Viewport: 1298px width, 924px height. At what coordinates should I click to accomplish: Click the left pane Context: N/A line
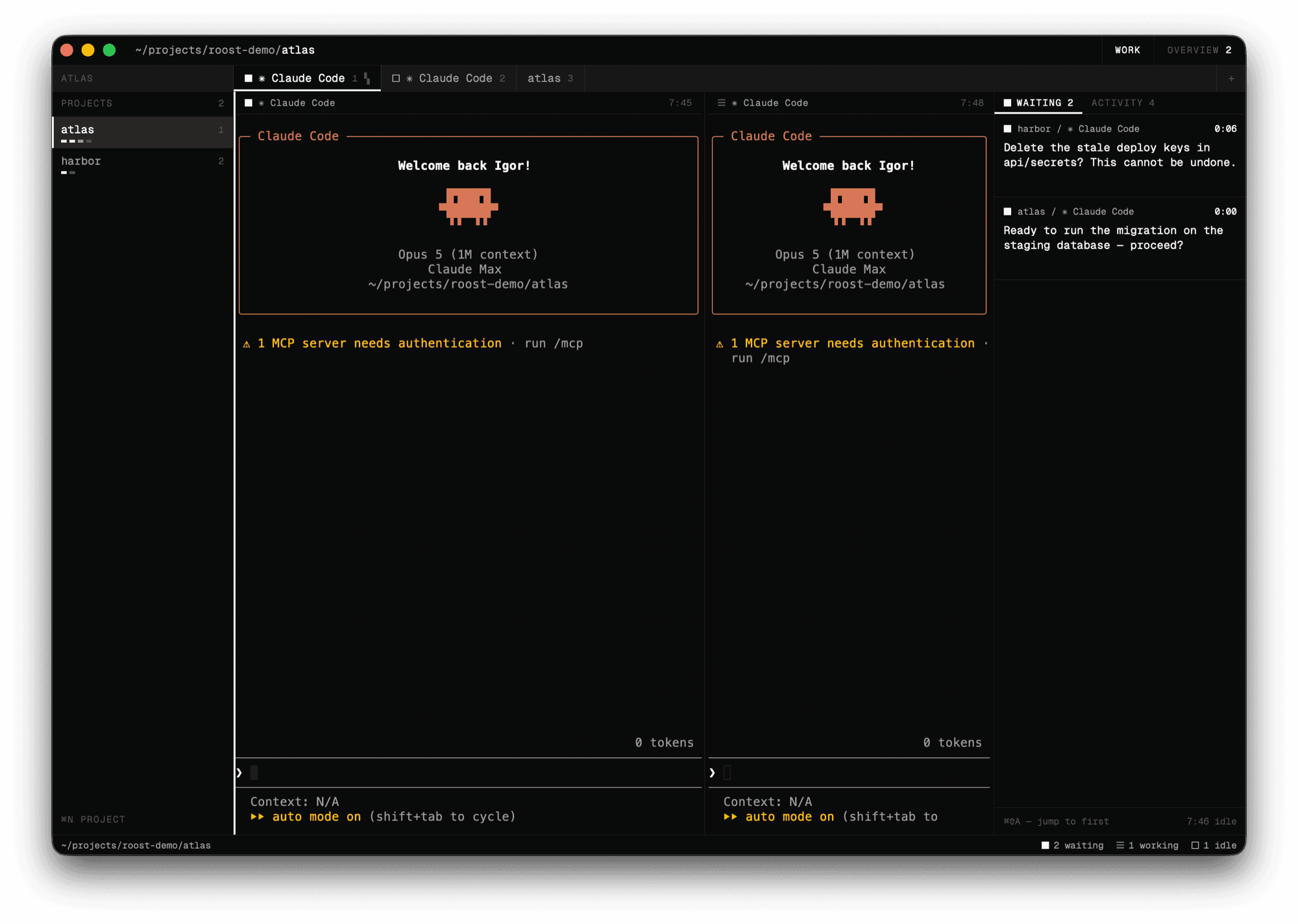[x=295, y=801]
